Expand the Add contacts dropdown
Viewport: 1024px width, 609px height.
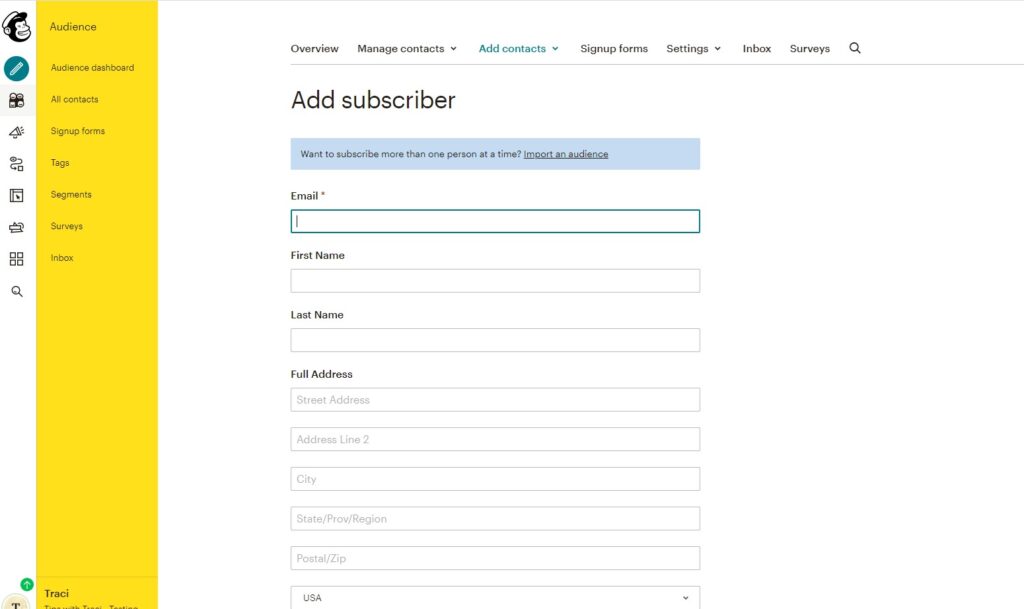click(518, 48)
